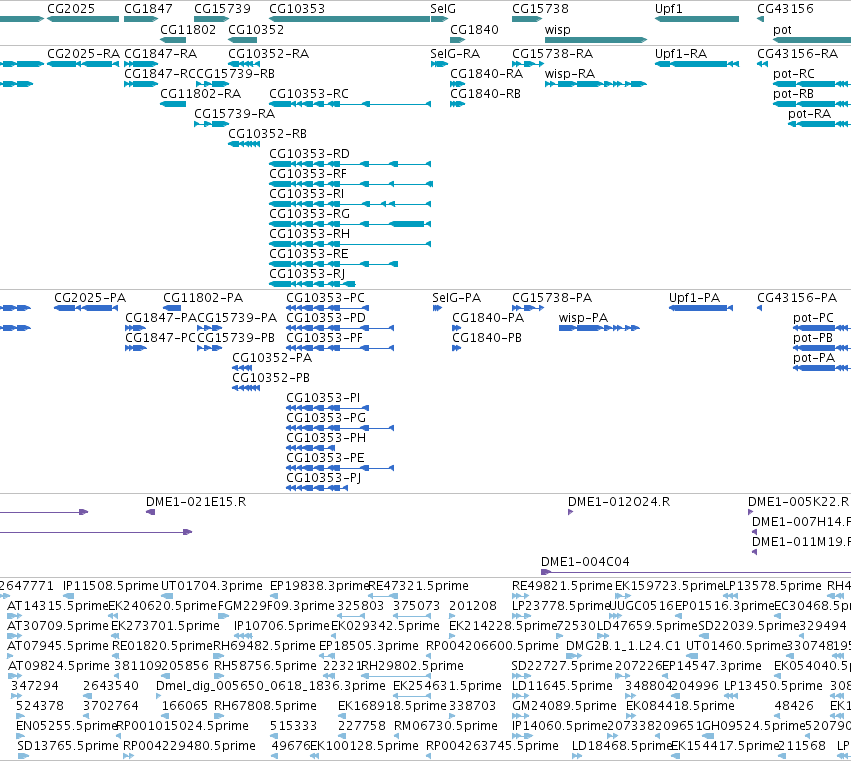The height and width of the screenshot is (761, 851).
Task: Click protein CG1840-PB
Action: [456, 348]
